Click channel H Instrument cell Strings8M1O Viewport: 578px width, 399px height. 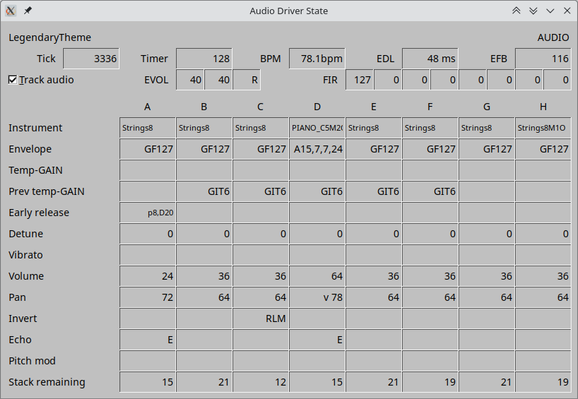pyautogui.click(x=543, y=128)
